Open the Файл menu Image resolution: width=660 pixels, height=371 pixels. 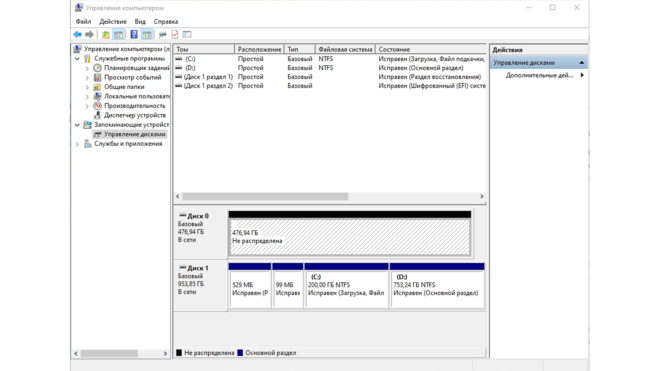click(x=83, y=21)
